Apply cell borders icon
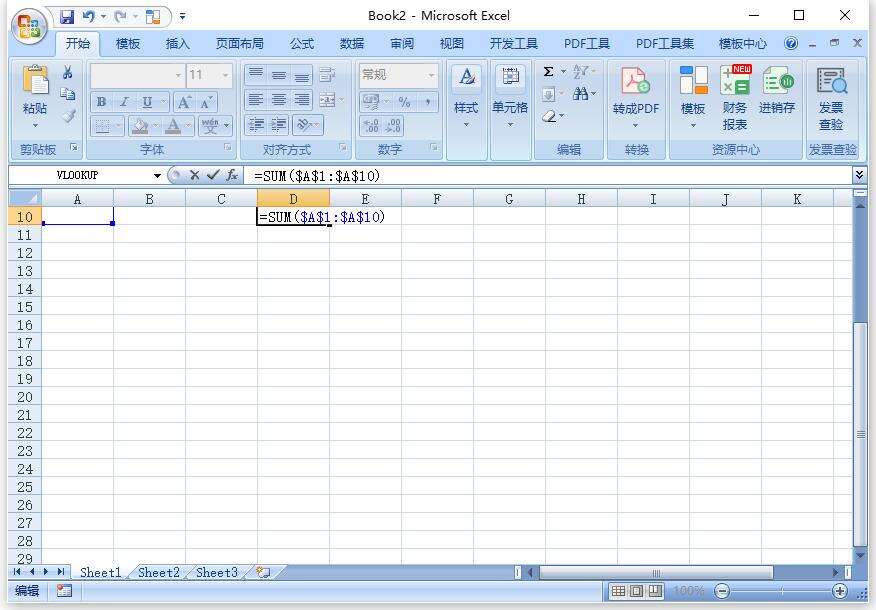The image size is (876, 610). [102, 126]
